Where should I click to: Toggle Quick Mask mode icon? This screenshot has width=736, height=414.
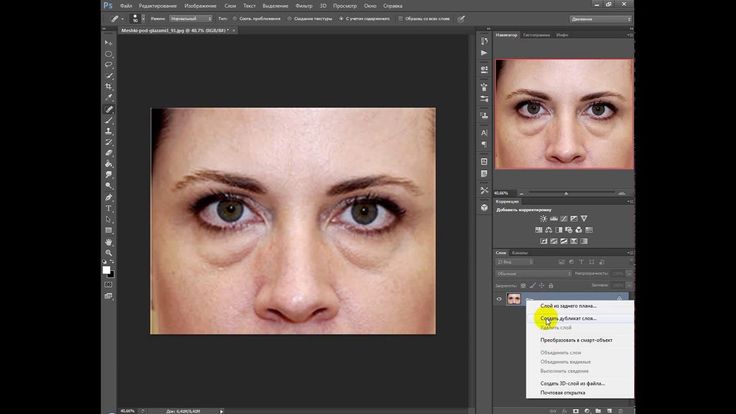pos(108,284)
